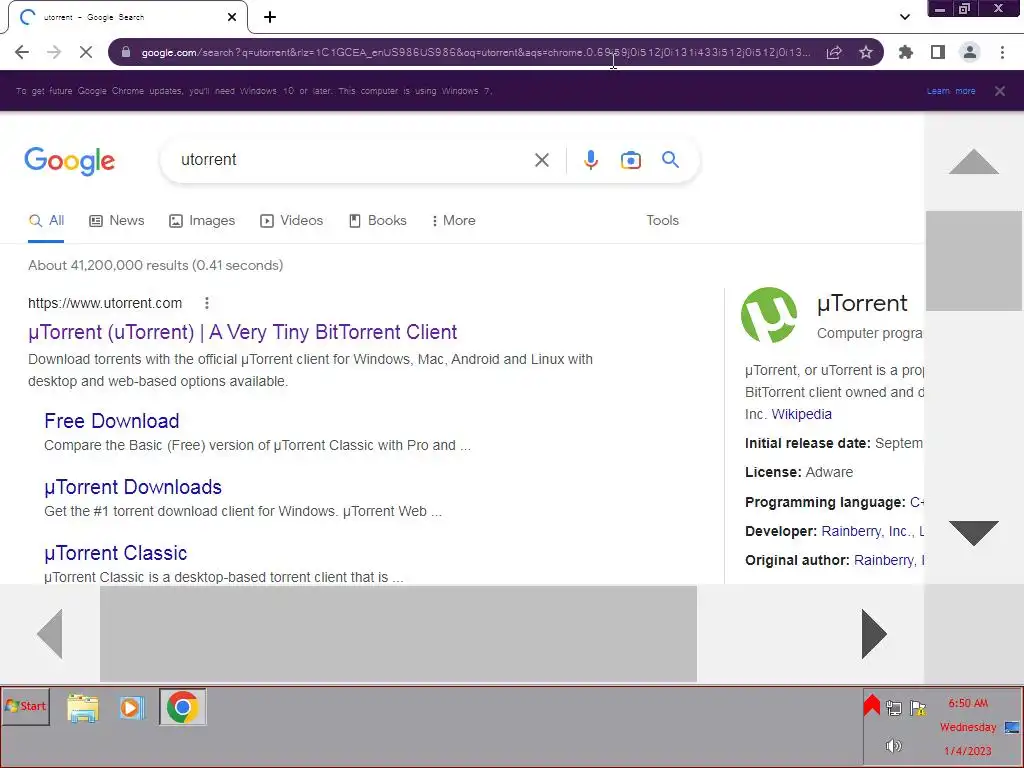Open the new tab plus button
This screenshot has height=768, width=1024.
270,17
